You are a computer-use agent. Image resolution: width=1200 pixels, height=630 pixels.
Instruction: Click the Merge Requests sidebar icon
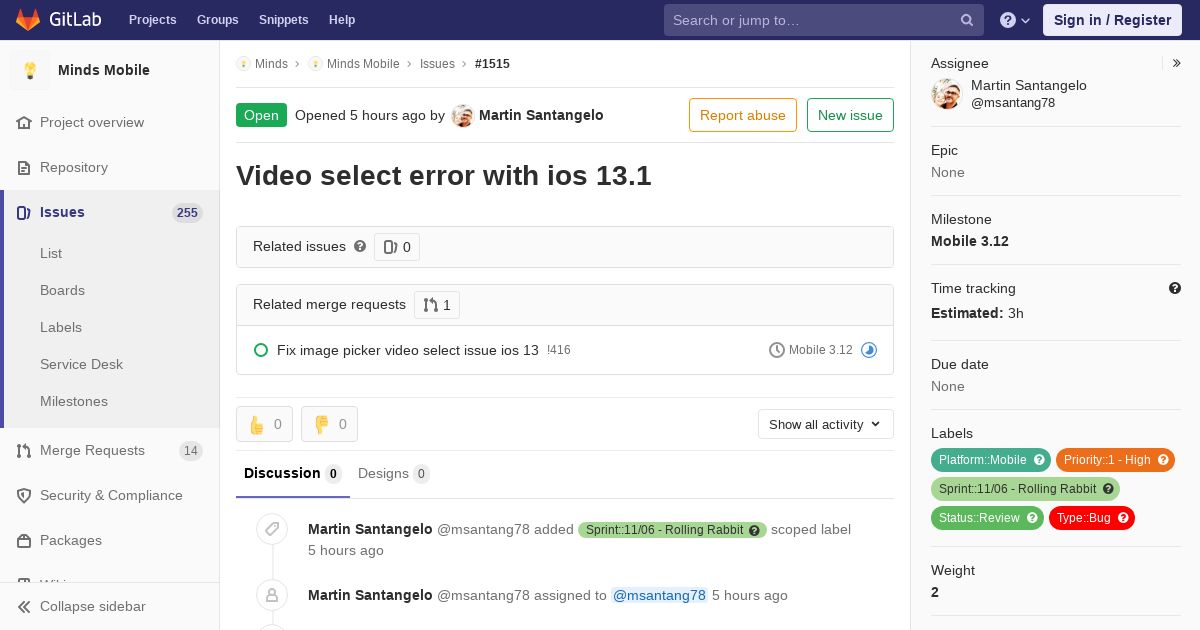(x=24, y=450)
